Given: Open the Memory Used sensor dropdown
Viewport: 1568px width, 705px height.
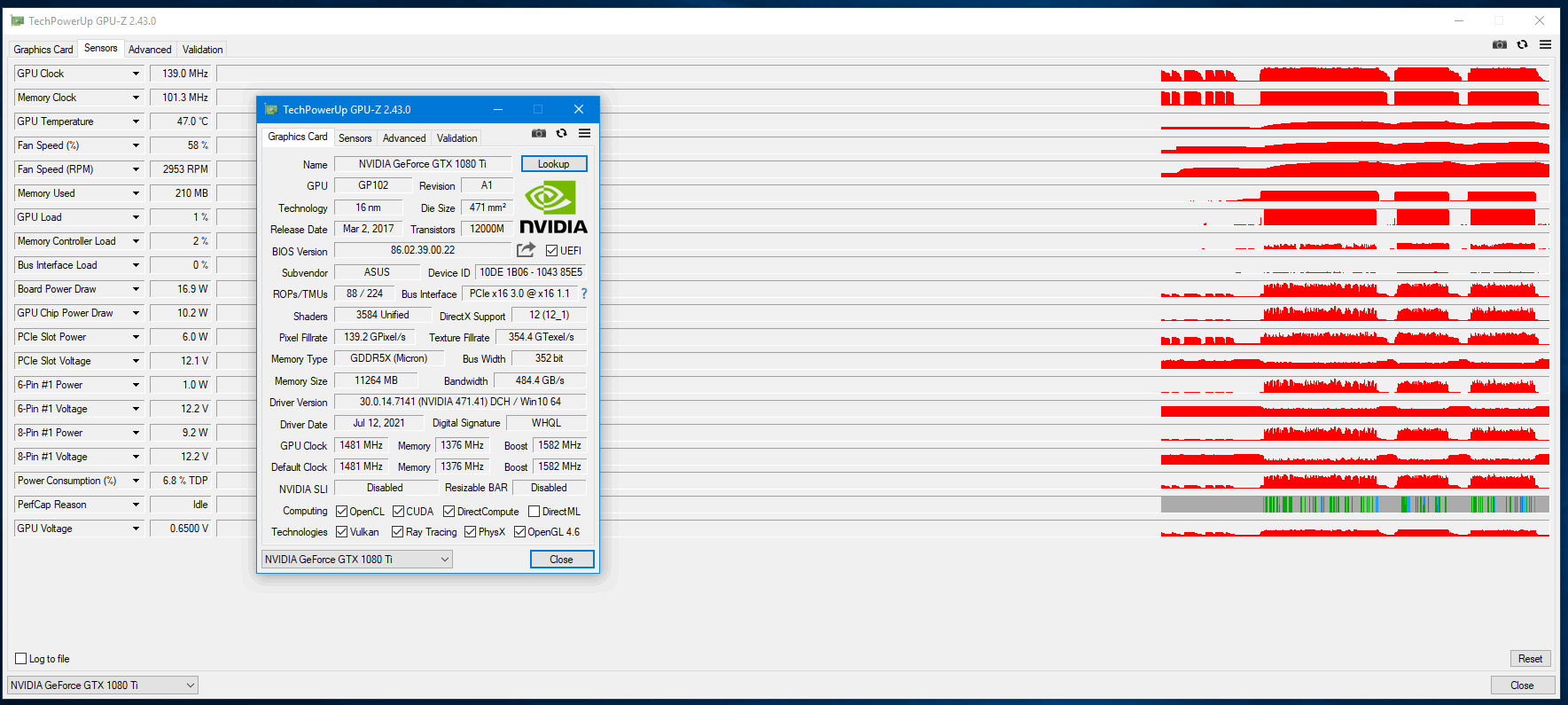Looking at the screenshot, I should pyautogui.click(x=136, y=193).
